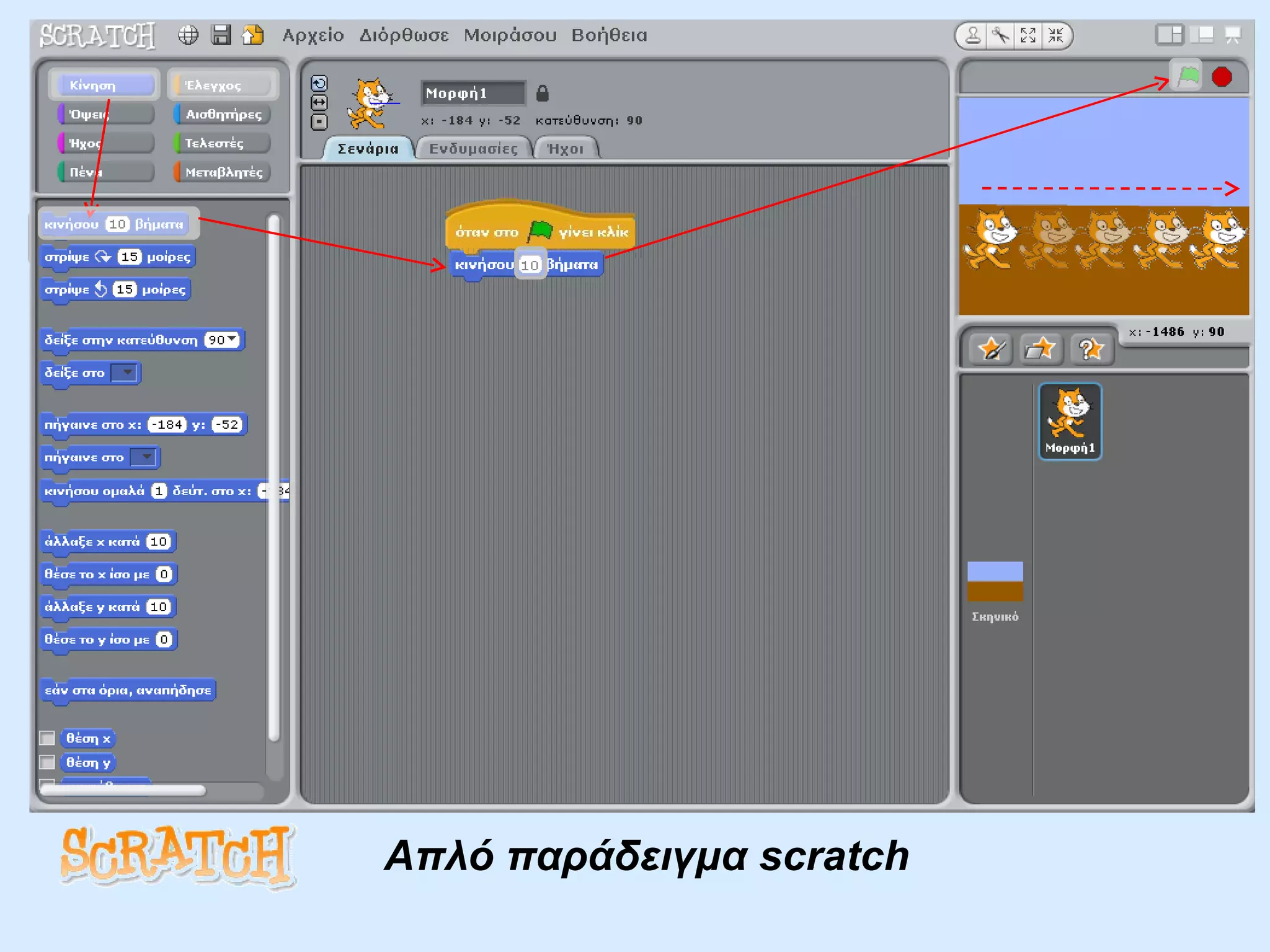Paint a new sprite

point(992,349)
